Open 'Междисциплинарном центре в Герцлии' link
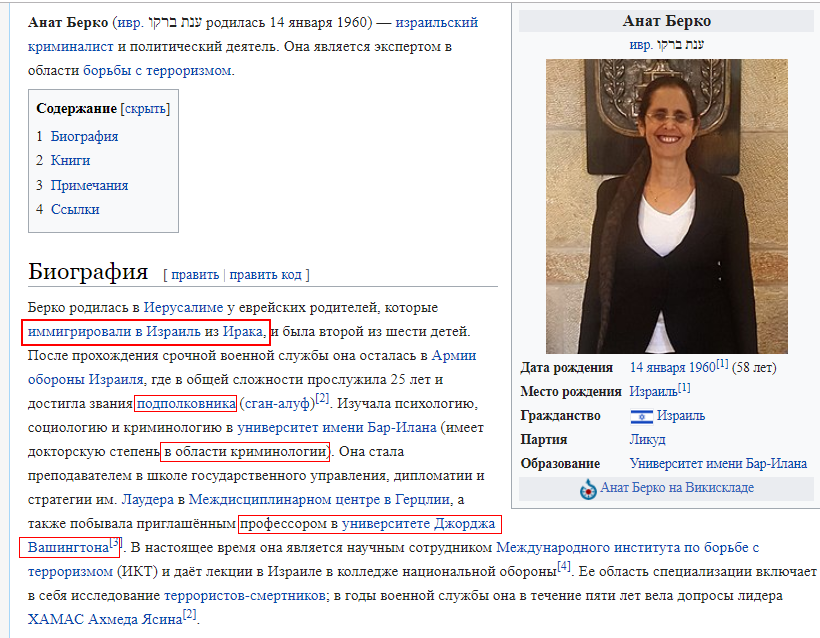The height and width of the screenshot is (638, 820). pyautogui.click(x=319, y=499)
